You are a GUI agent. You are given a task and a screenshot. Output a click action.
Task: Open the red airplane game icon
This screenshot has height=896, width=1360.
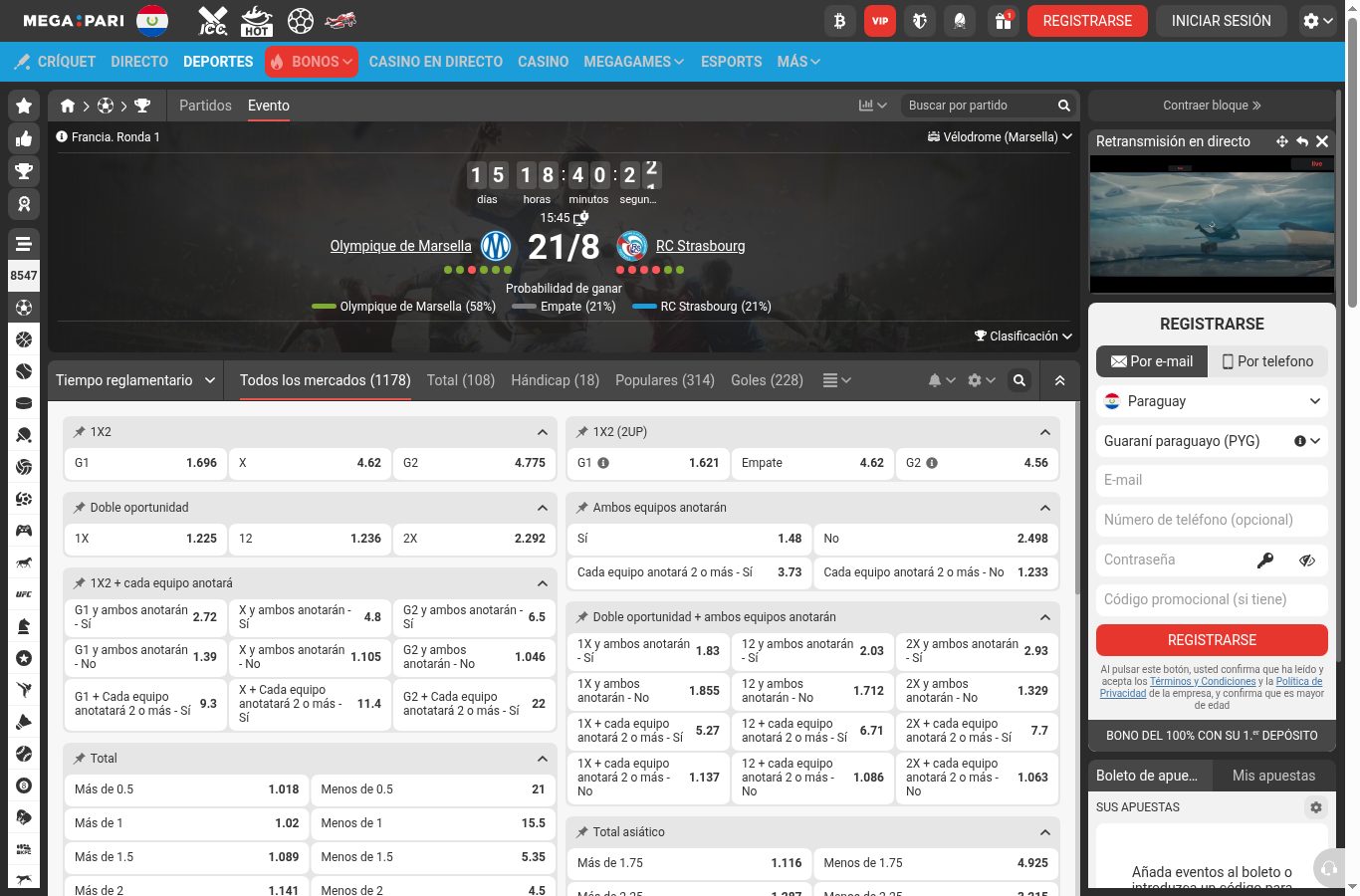pos(341,20)
